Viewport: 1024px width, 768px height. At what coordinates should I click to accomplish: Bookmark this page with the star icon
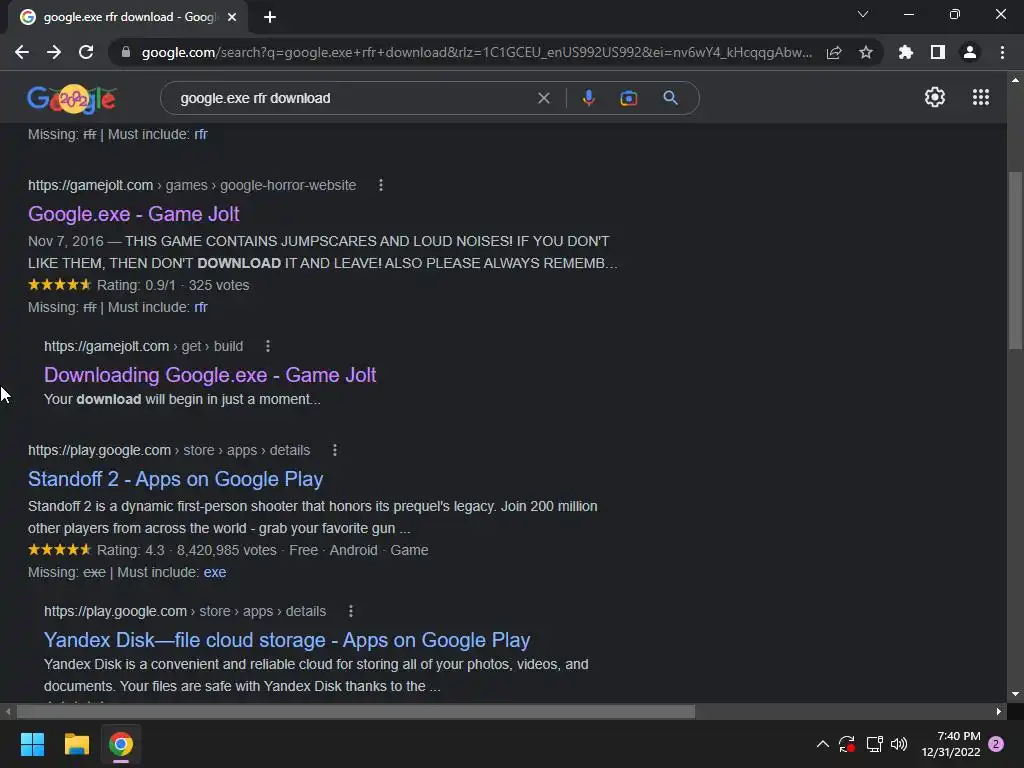tap(866, 52)
